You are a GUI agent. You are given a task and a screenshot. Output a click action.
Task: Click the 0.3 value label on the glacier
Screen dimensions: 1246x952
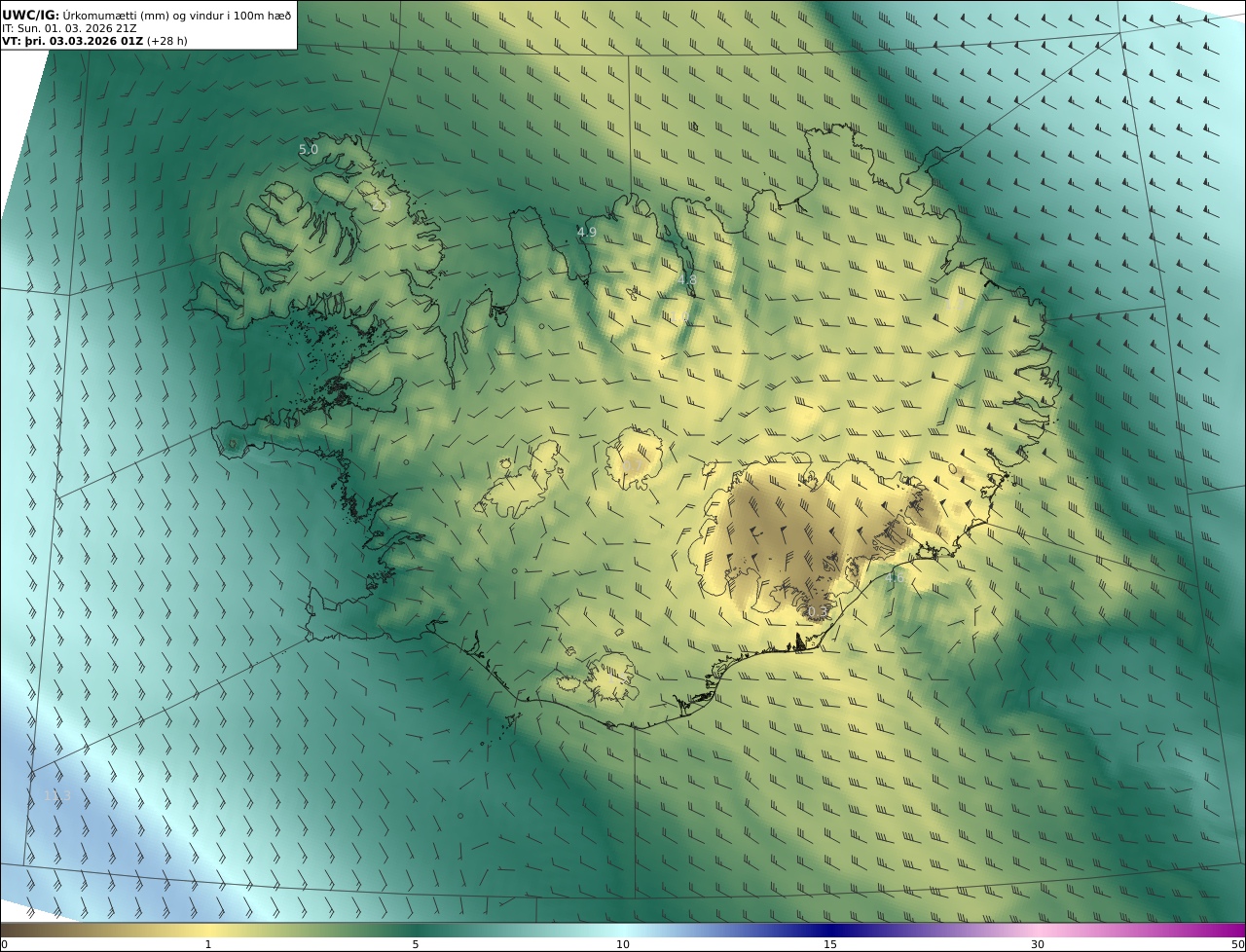[x=818, y=611]
